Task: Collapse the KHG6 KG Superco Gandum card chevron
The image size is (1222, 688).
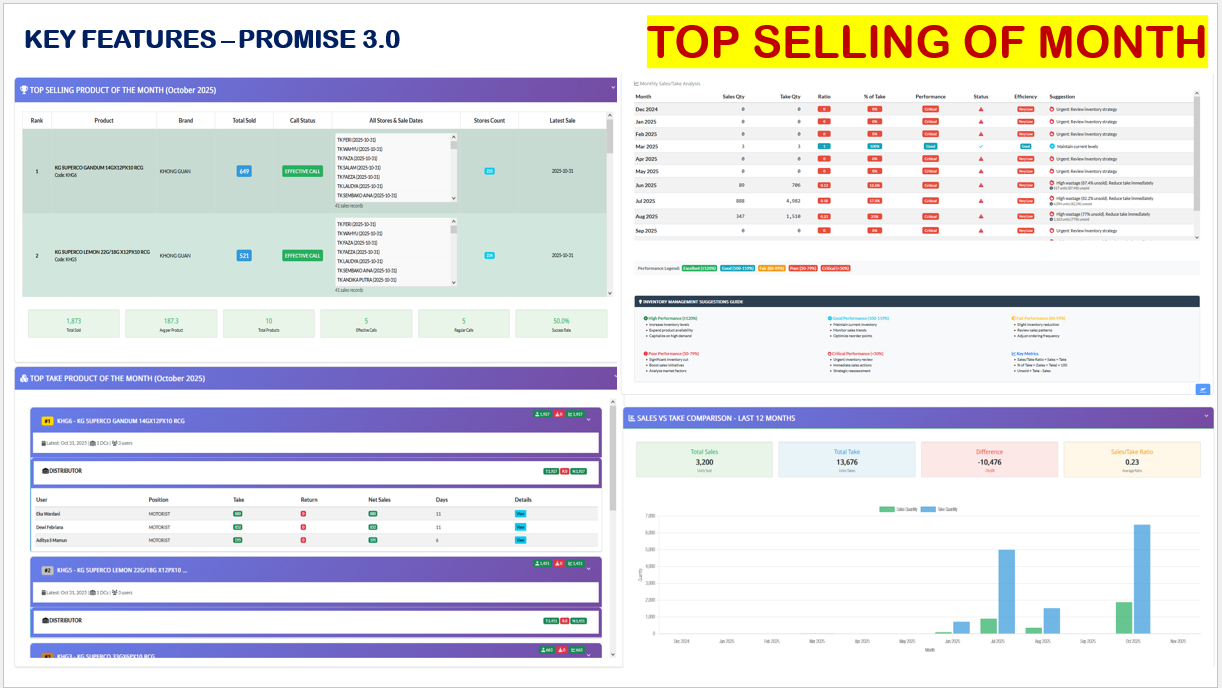Action: (589, 420)
